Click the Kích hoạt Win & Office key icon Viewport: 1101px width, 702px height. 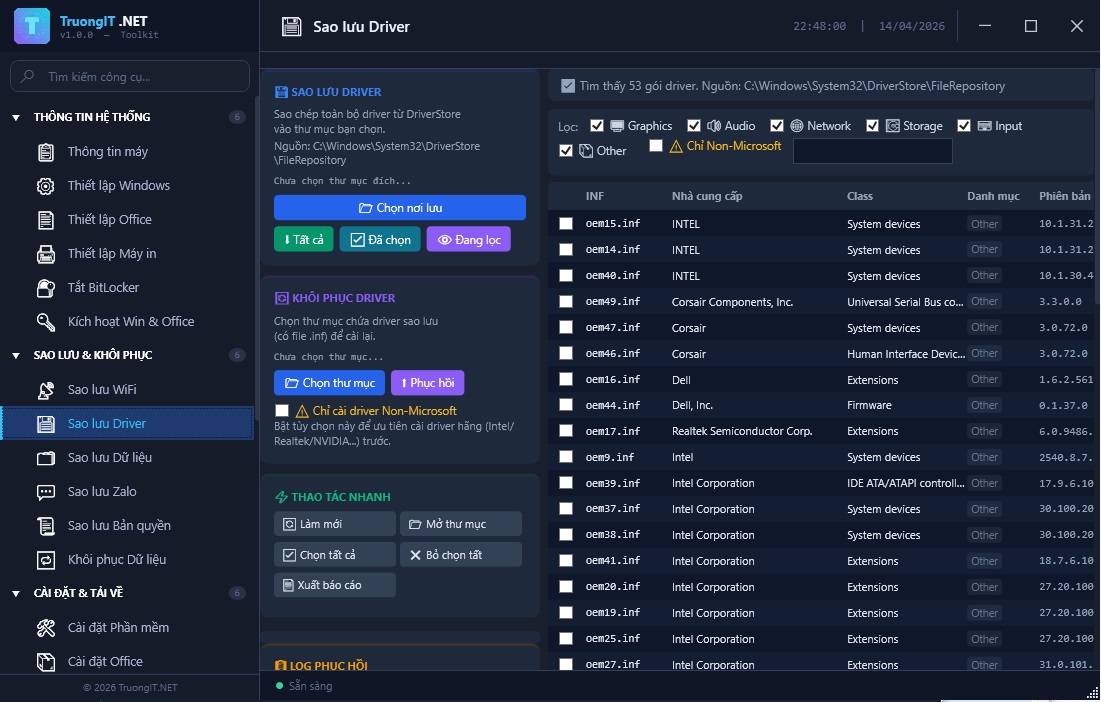point(46,322)
